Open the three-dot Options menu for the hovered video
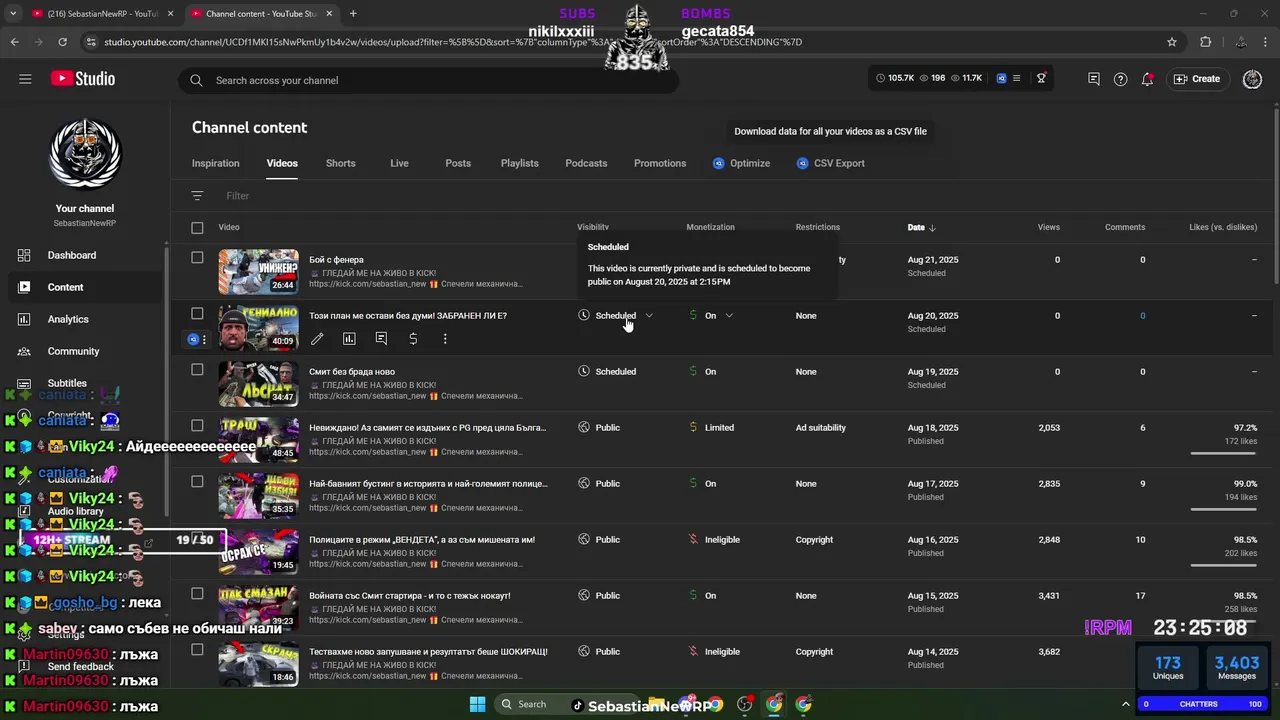The width and height of the screenshot is (1280, 720). pos(445,339)
